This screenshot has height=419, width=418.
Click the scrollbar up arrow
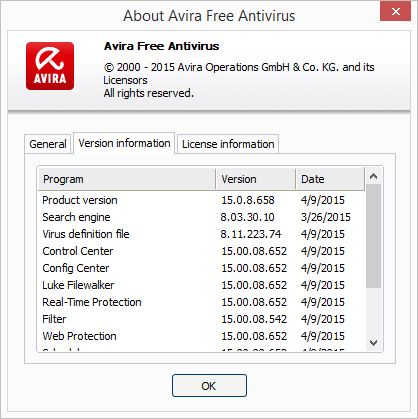tap(374, 176)
